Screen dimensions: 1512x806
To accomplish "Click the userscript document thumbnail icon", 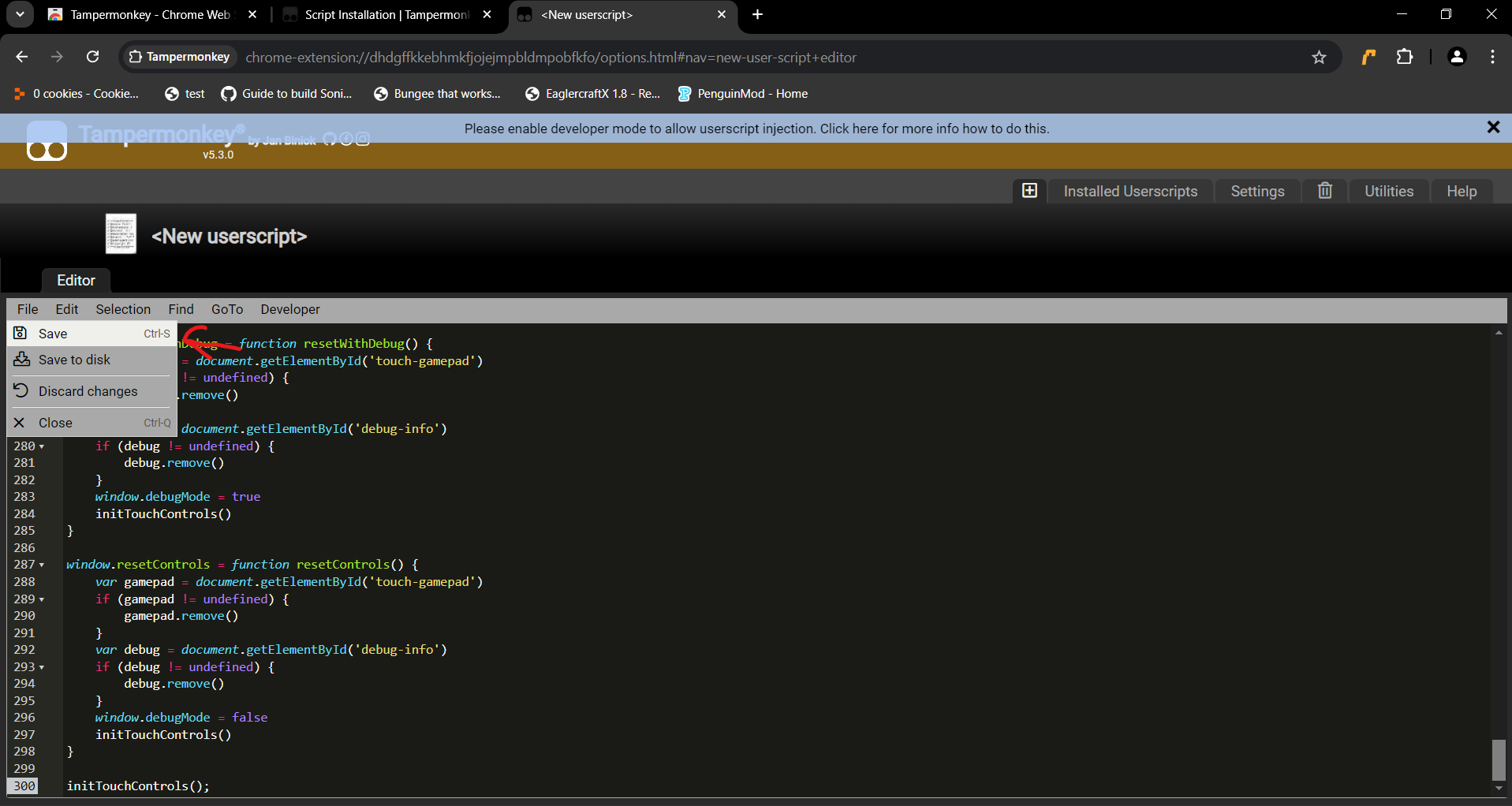I will click(x=121, y=234).
